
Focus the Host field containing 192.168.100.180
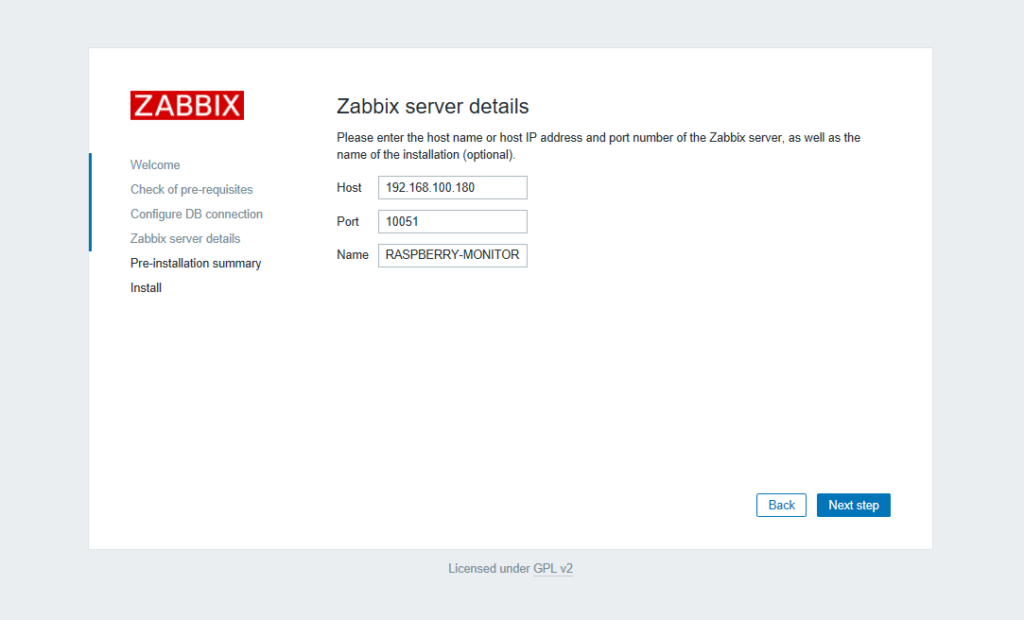(x=452, y=188)
